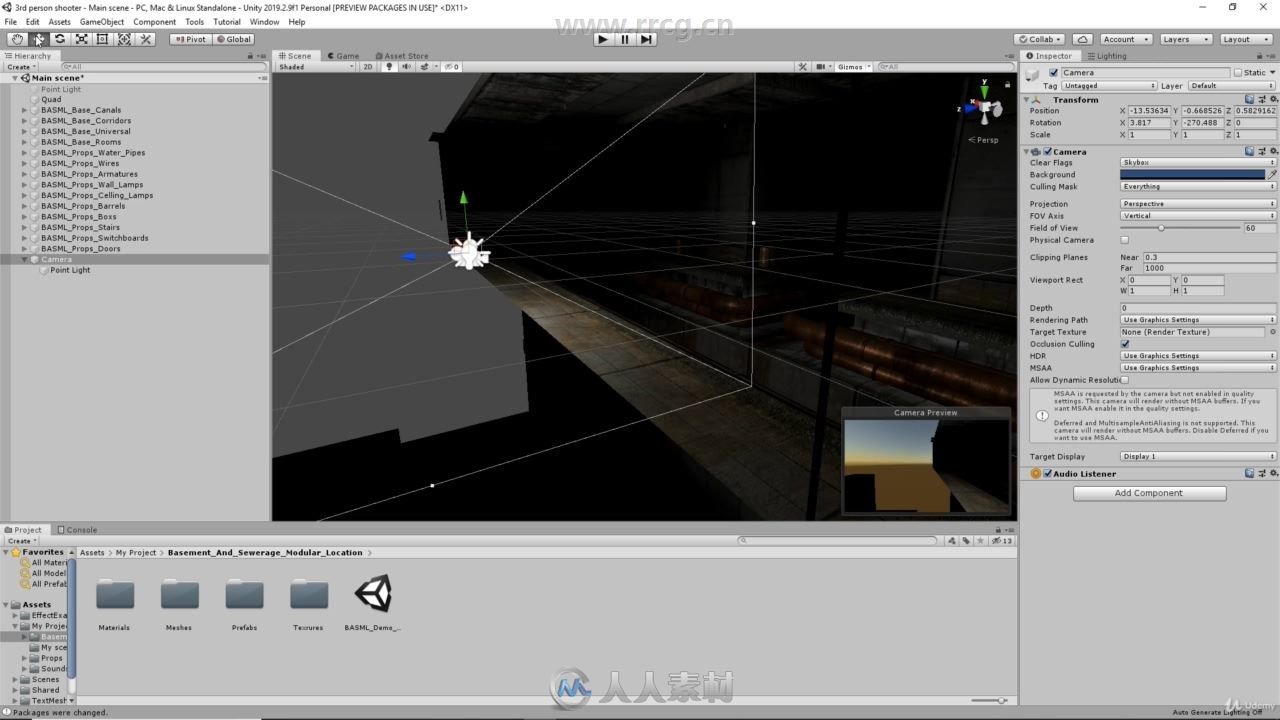Image resolution: width=1280 pixels, height=720 pixels.
Task: Open the Window menu
Action: [264, 21]
